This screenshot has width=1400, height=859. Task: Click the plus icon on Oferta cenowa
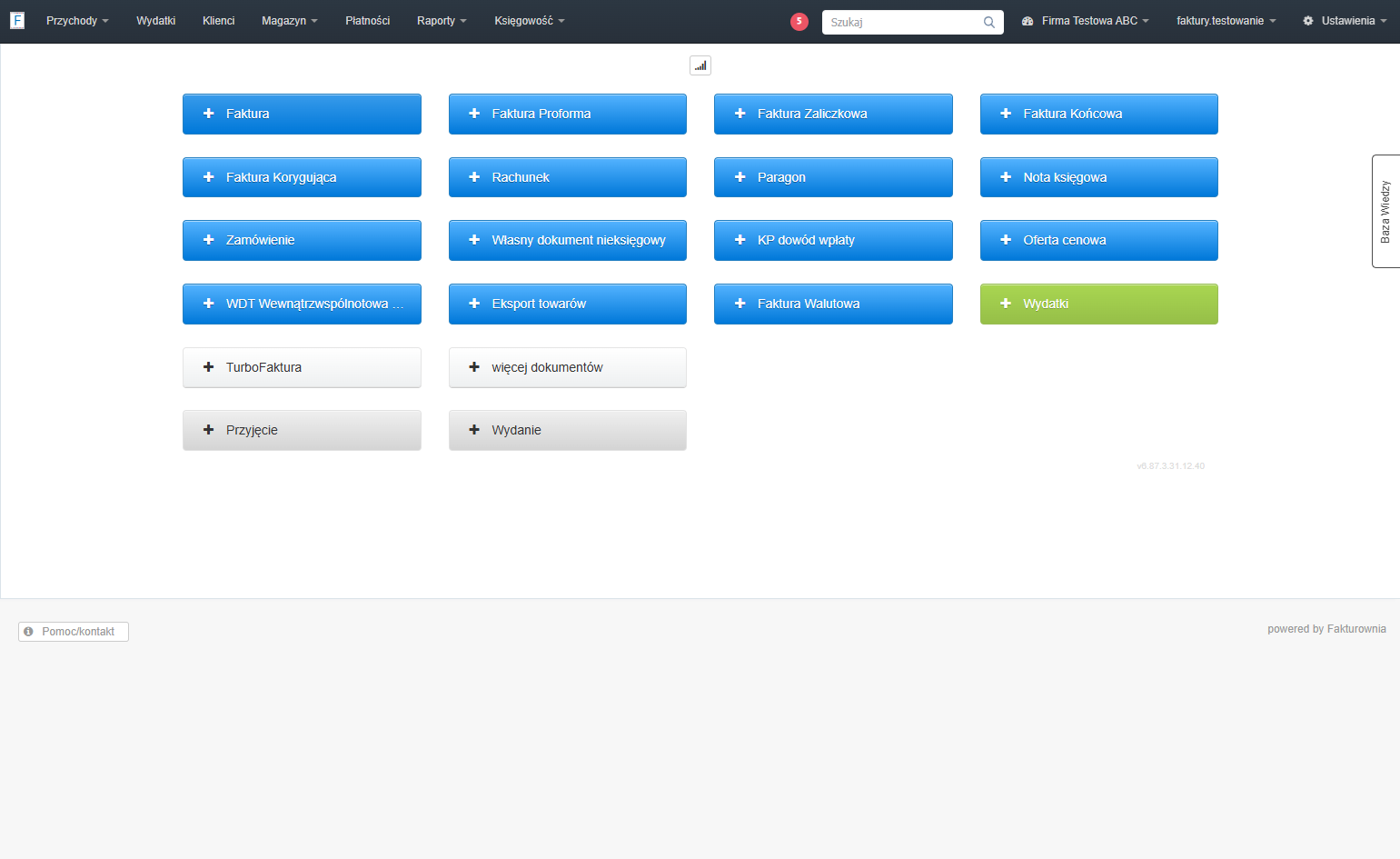[1006, 240]
